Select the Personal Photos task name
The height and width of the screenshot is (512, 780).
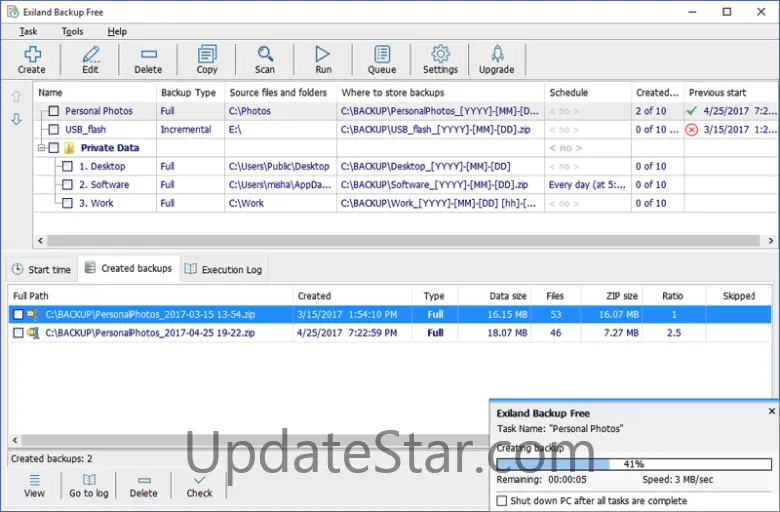(98, 111)
